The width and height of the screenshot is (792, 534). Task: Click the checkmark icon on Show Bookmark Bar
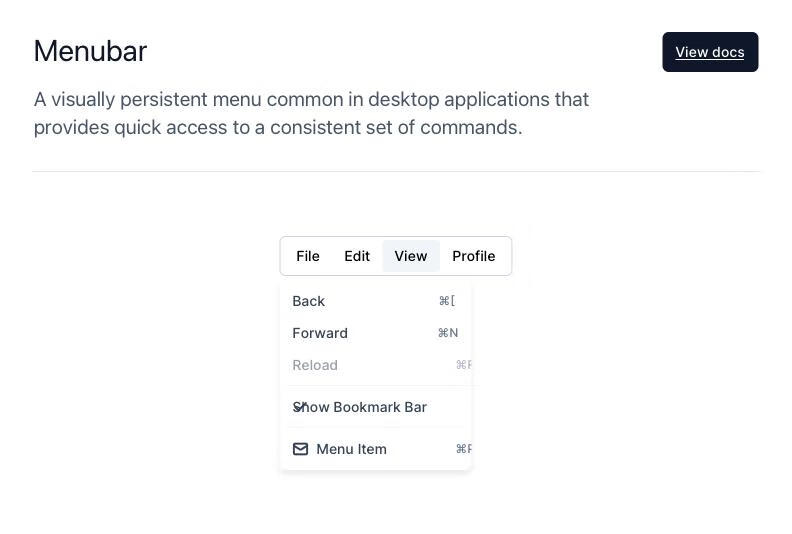tap(300, 407)
